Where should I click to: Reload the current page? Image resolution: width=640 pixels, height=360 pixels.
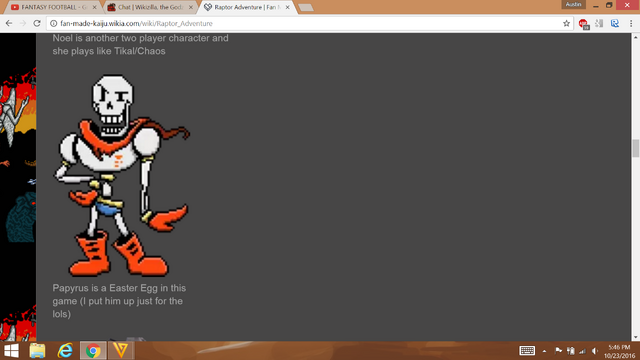click(37, 23)
